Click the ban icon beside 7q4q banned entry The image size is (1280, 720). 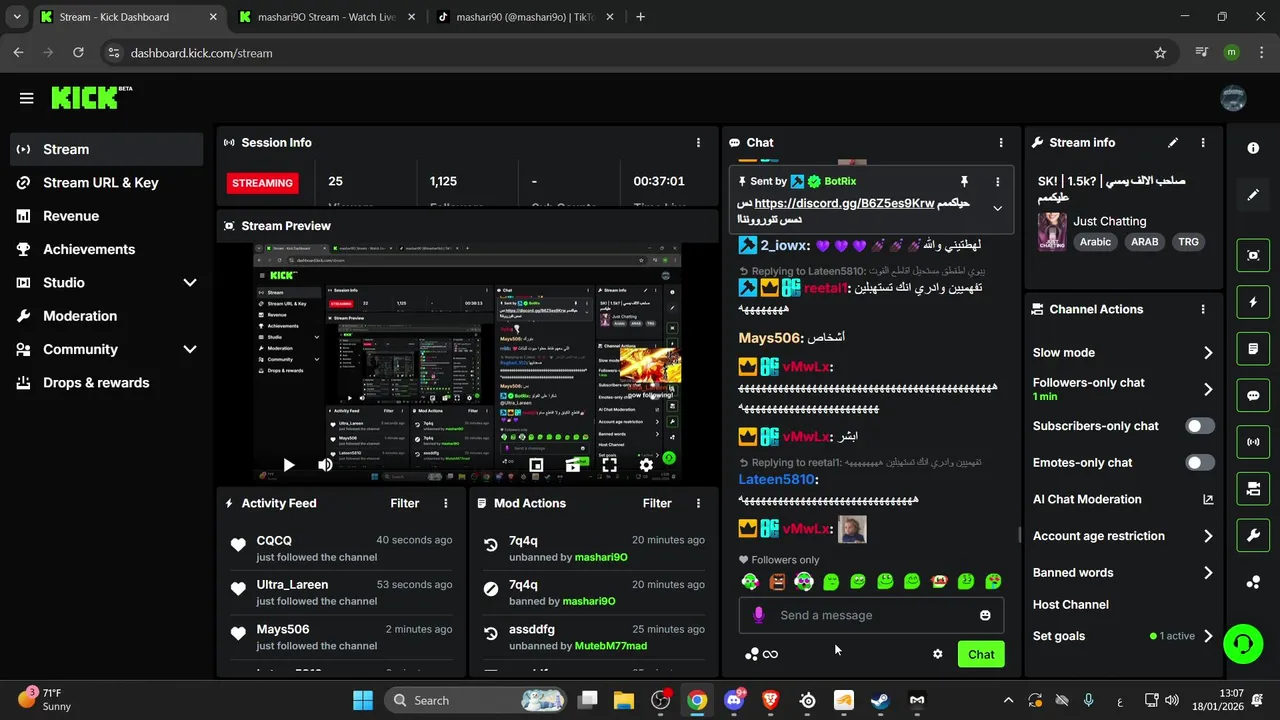coord(491,589)
